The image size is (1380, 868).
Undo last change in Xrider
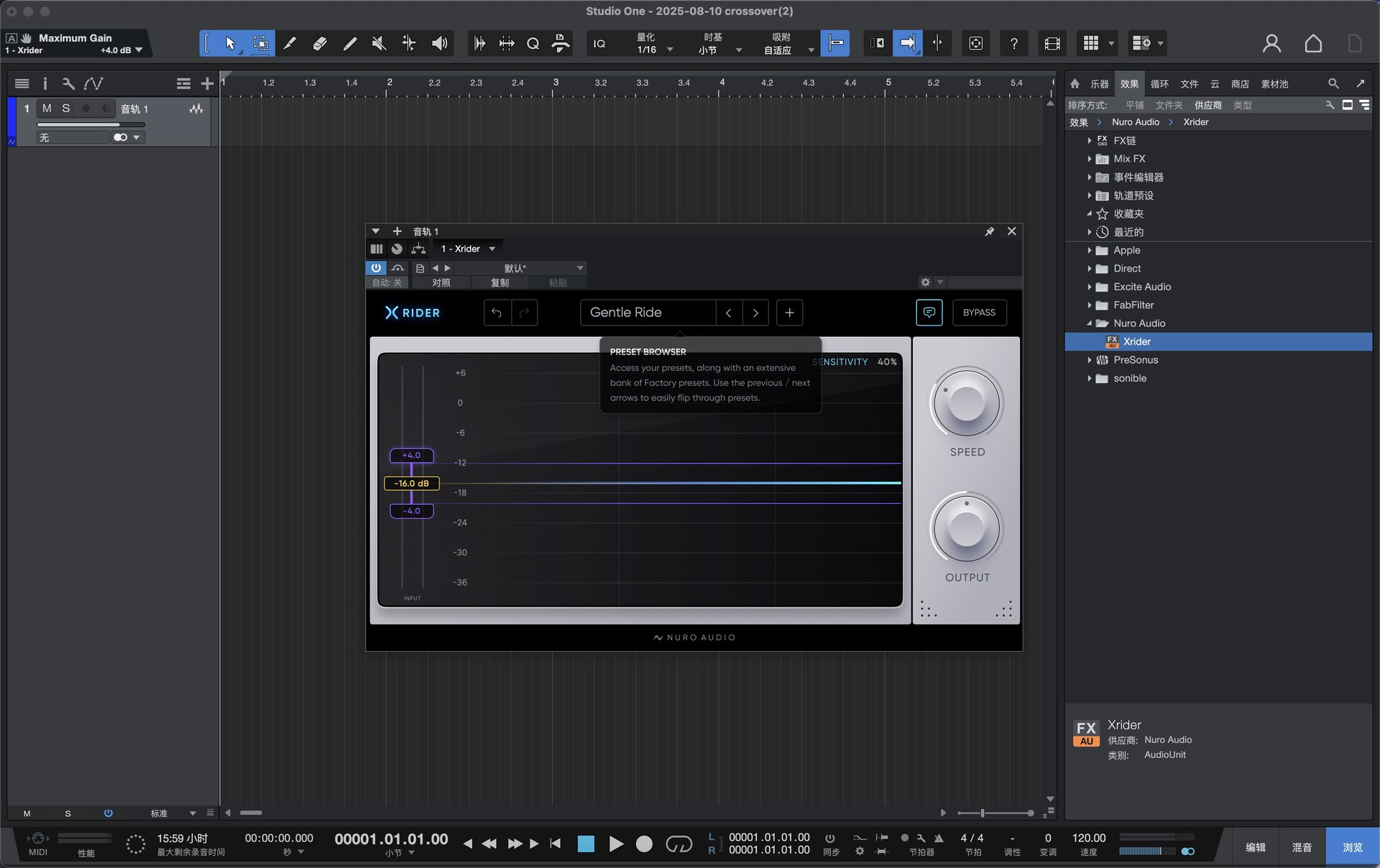pyautogui.click(x=497, y=313)
